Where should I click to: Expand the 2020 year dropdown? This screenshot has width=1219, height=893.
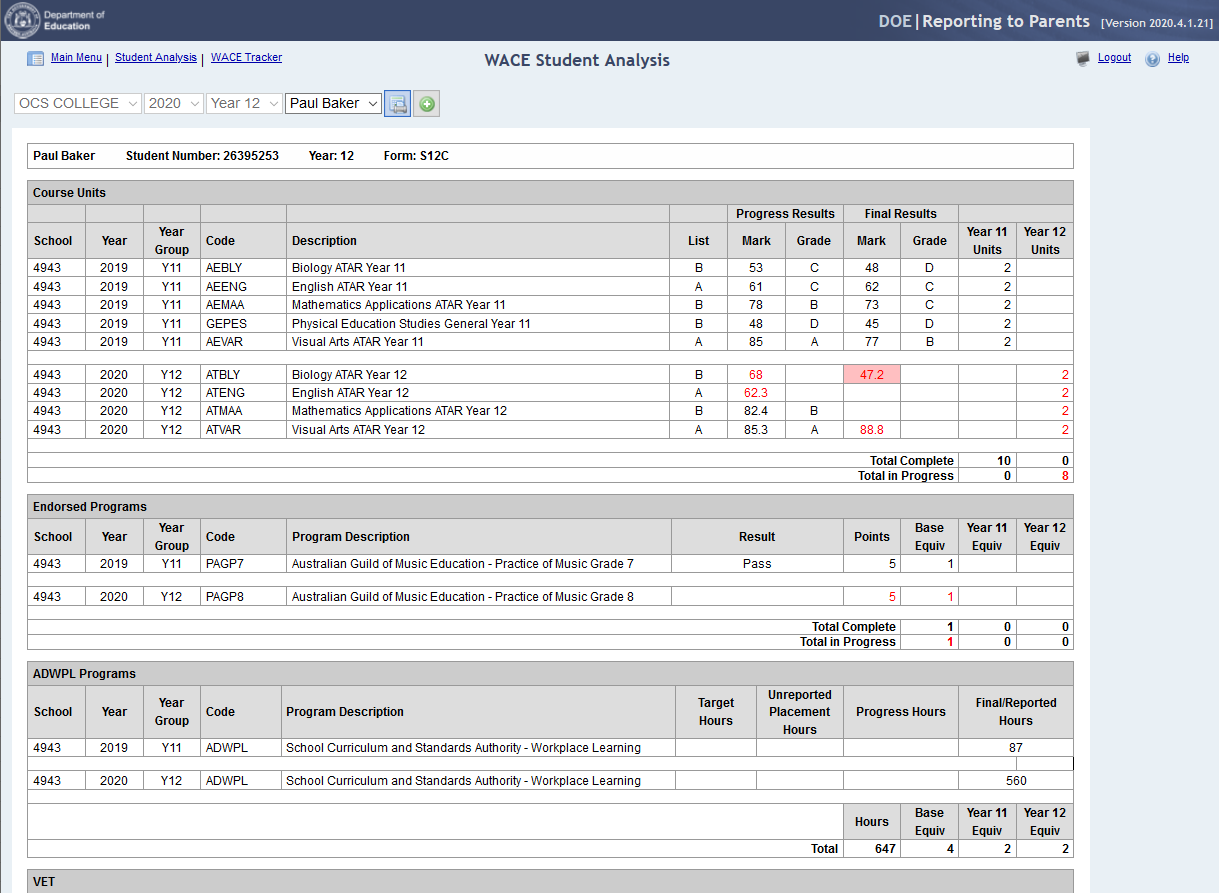(174, 103)
